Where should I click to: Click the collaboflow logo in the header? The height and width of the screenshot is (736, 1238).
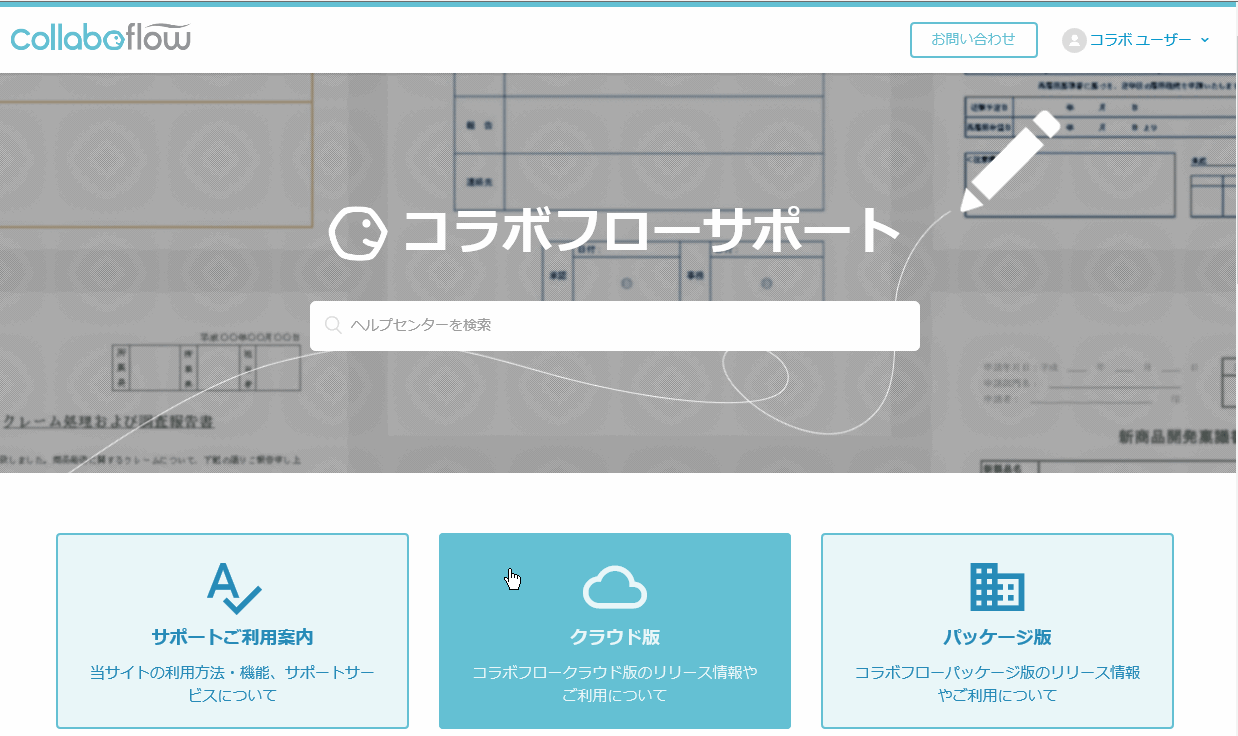pyautogui.click(x=100, y=38)
